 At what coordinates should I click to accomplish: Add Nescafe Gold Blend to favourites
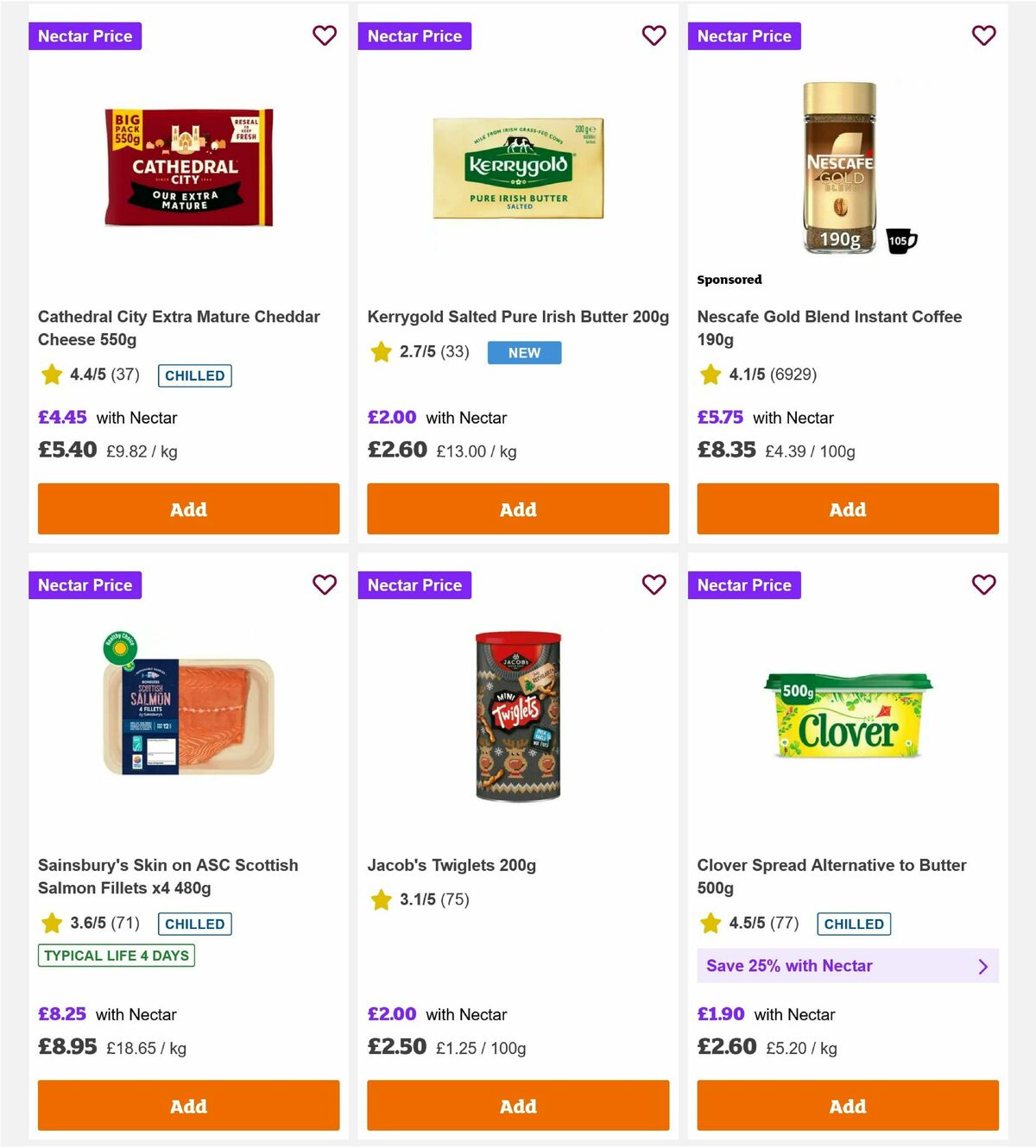tap(984, 35)
